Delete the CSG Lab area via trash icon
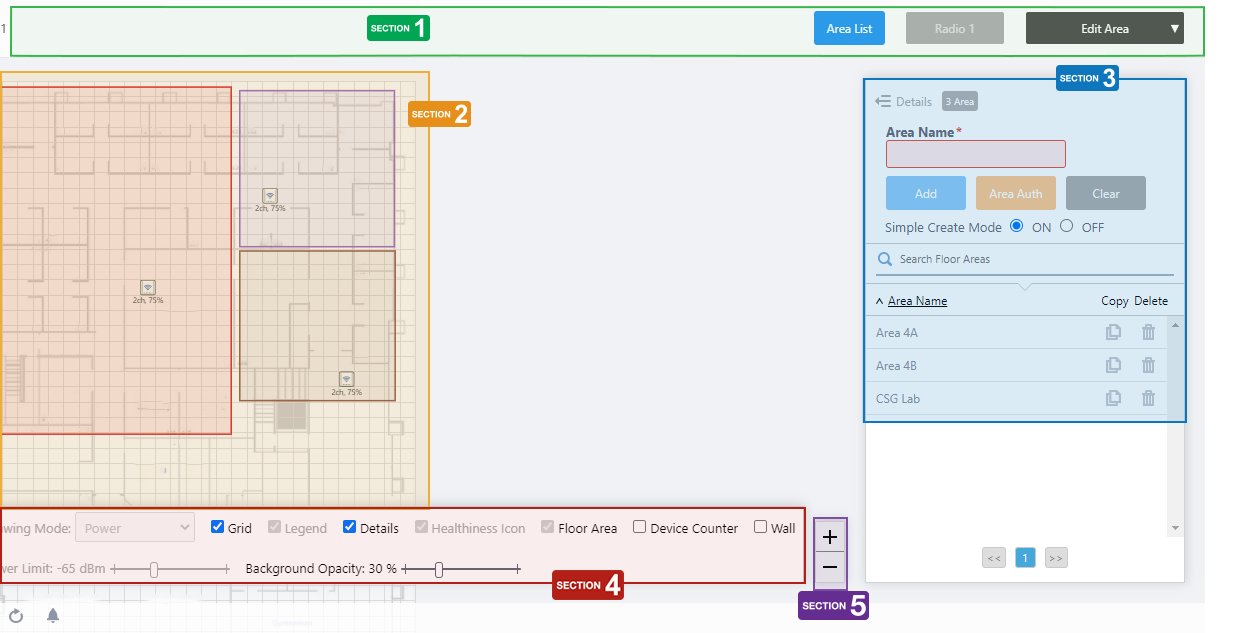Image resolution: width=1248 pixels, height=633 pixels. pos(1148,398)
